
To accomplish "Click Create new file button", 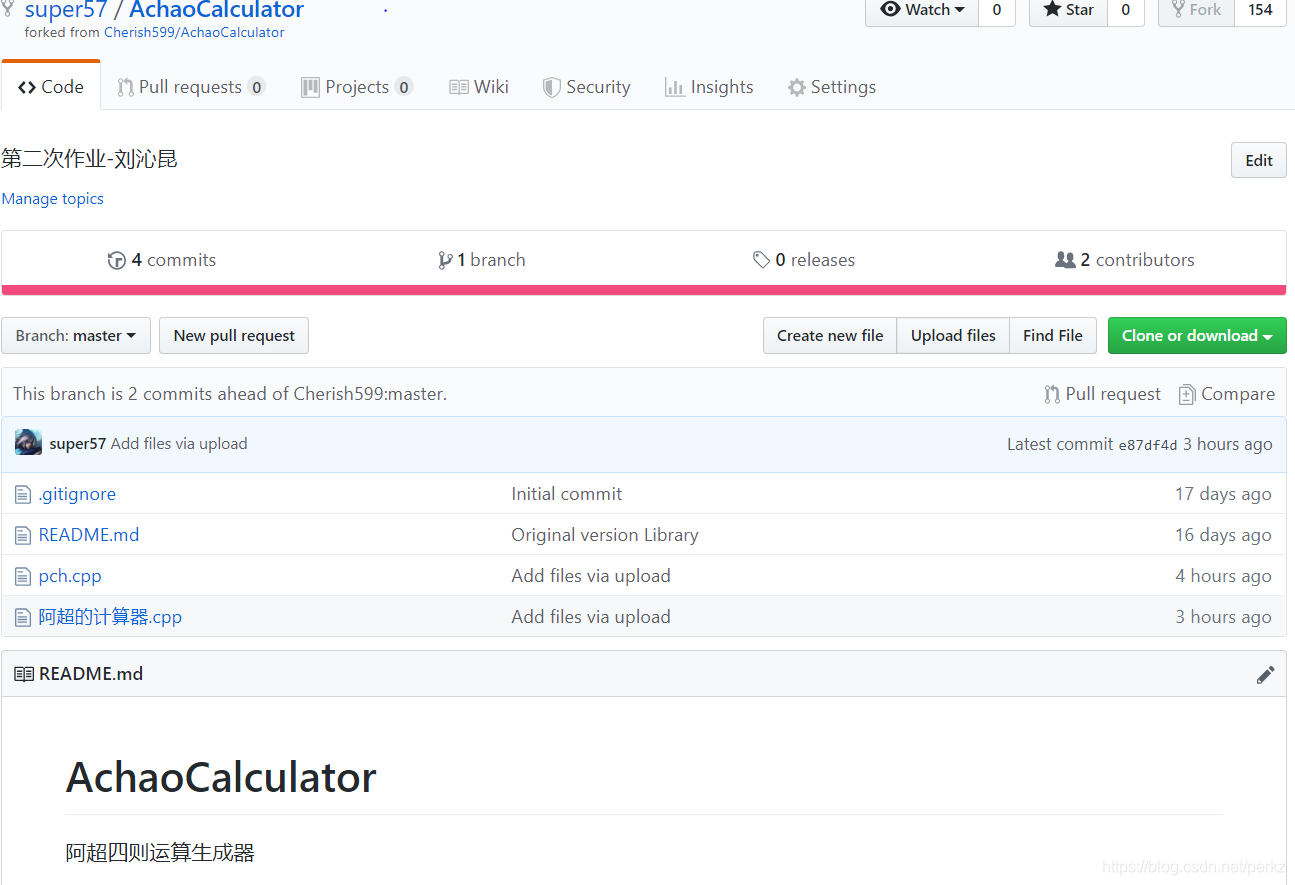I will [830, 336].
